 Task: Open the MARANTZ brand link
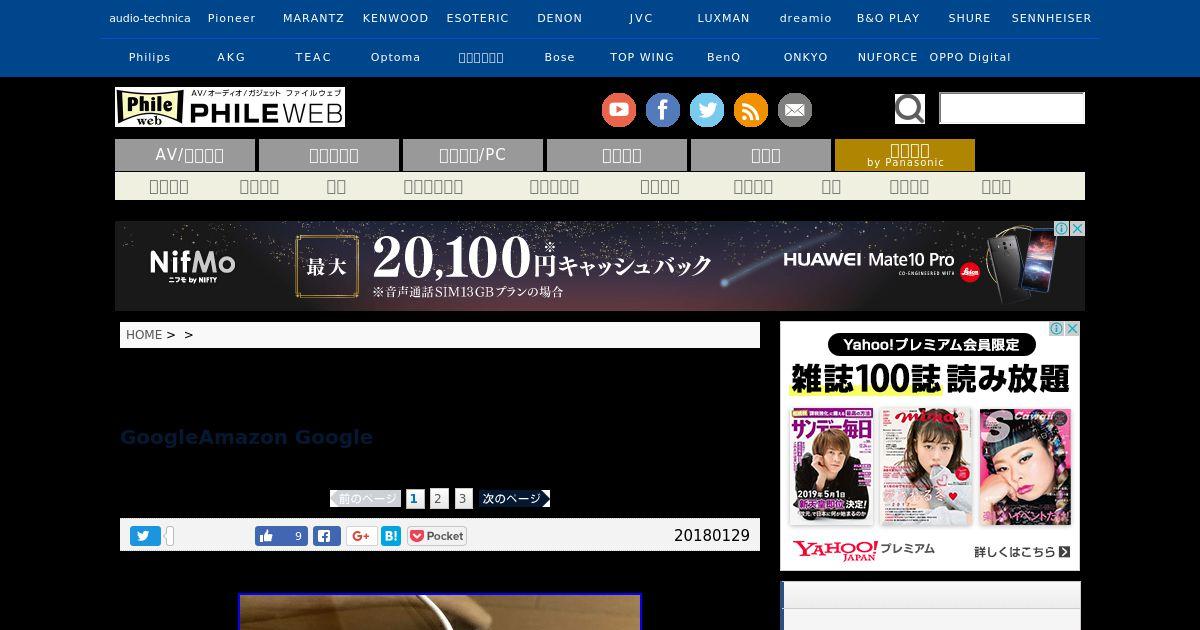314,18
